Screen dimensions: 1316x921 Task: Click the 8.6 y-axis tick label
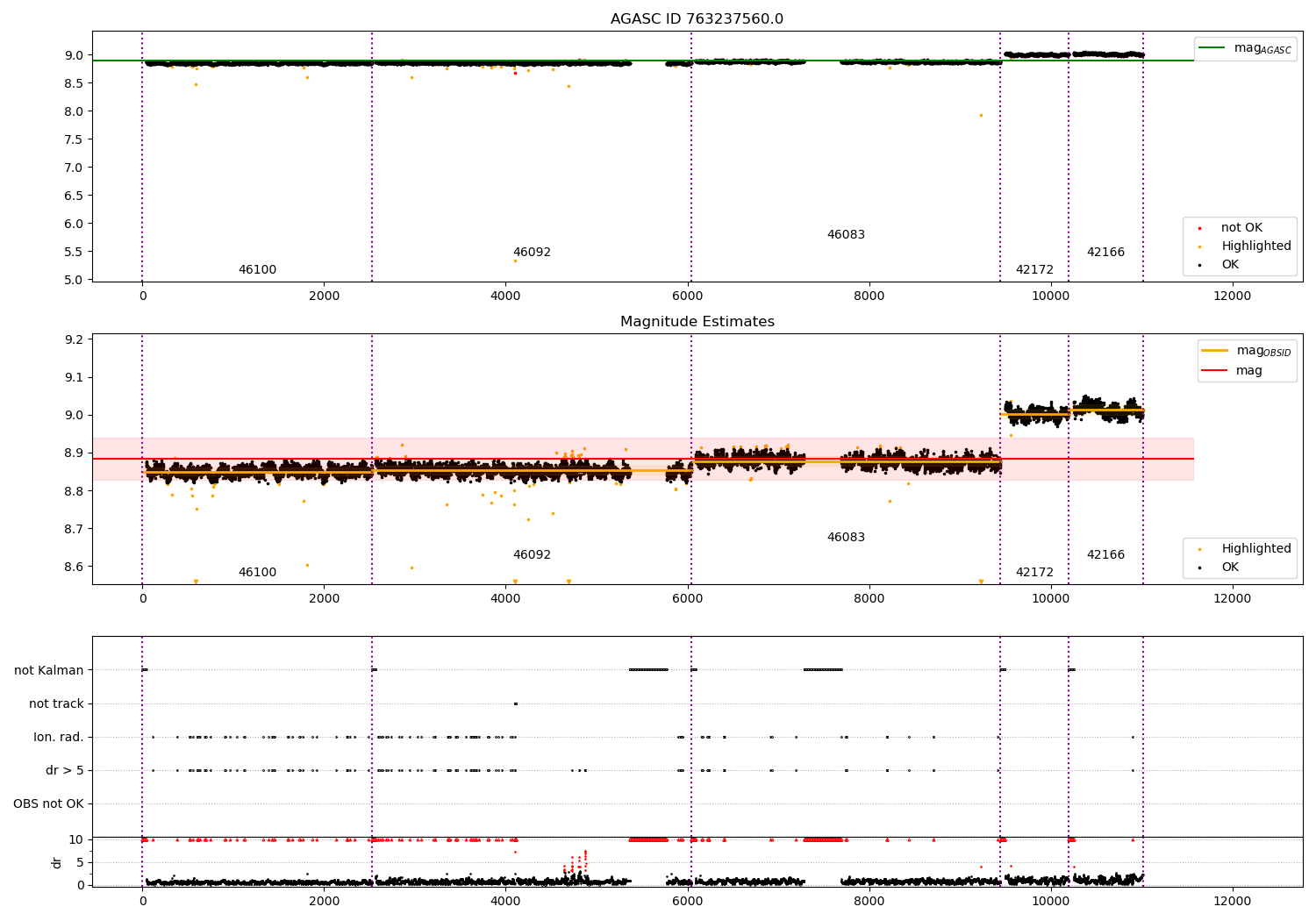coord(75,567)
